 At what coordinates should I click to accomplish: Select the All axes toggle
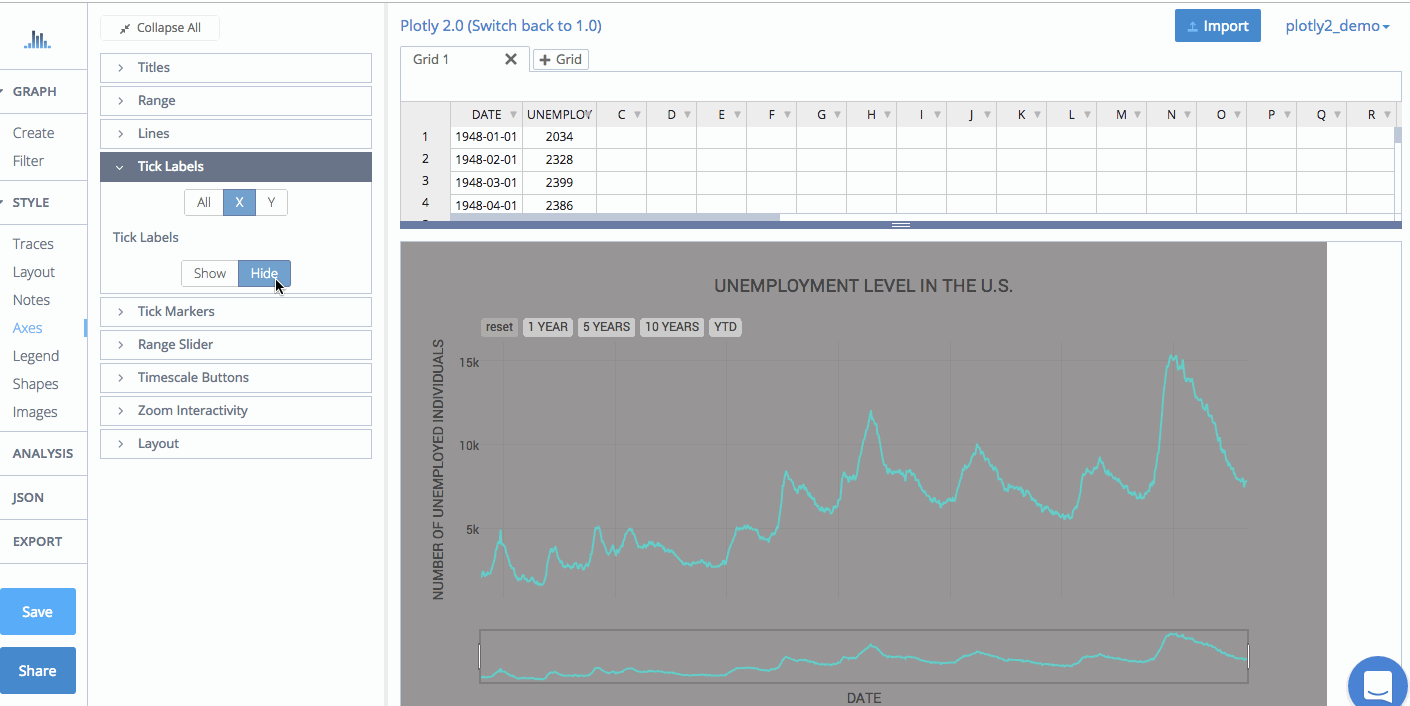coord(204,202)
